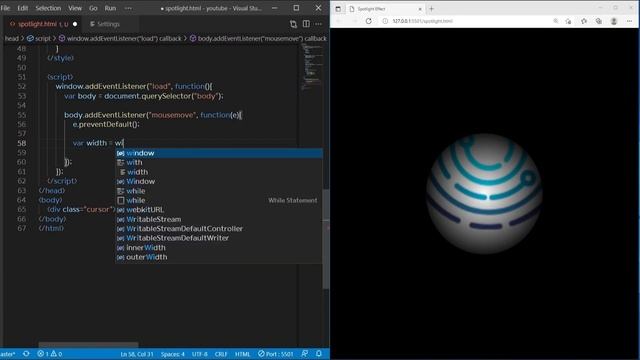640x360 pixels.
Task: Open the browser profile icon
Action: (x=614, y=21)
